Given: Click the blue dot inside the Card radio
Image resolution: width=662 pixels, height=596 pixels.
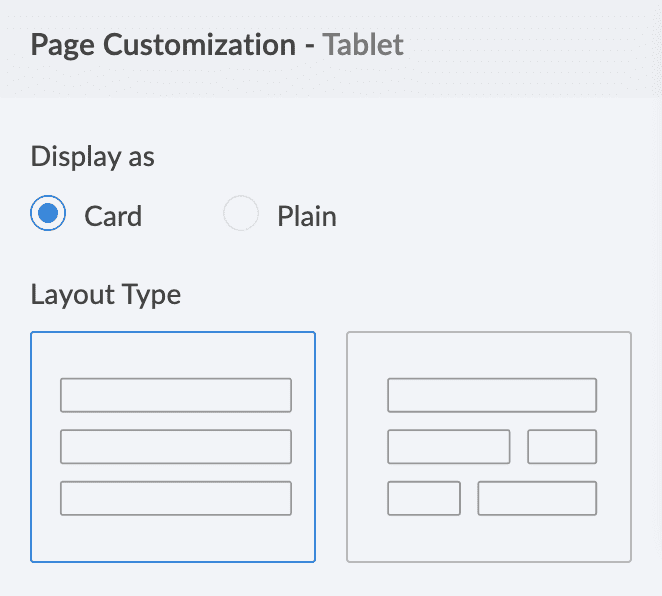Looking at the screenshot, I should [49, 214].
